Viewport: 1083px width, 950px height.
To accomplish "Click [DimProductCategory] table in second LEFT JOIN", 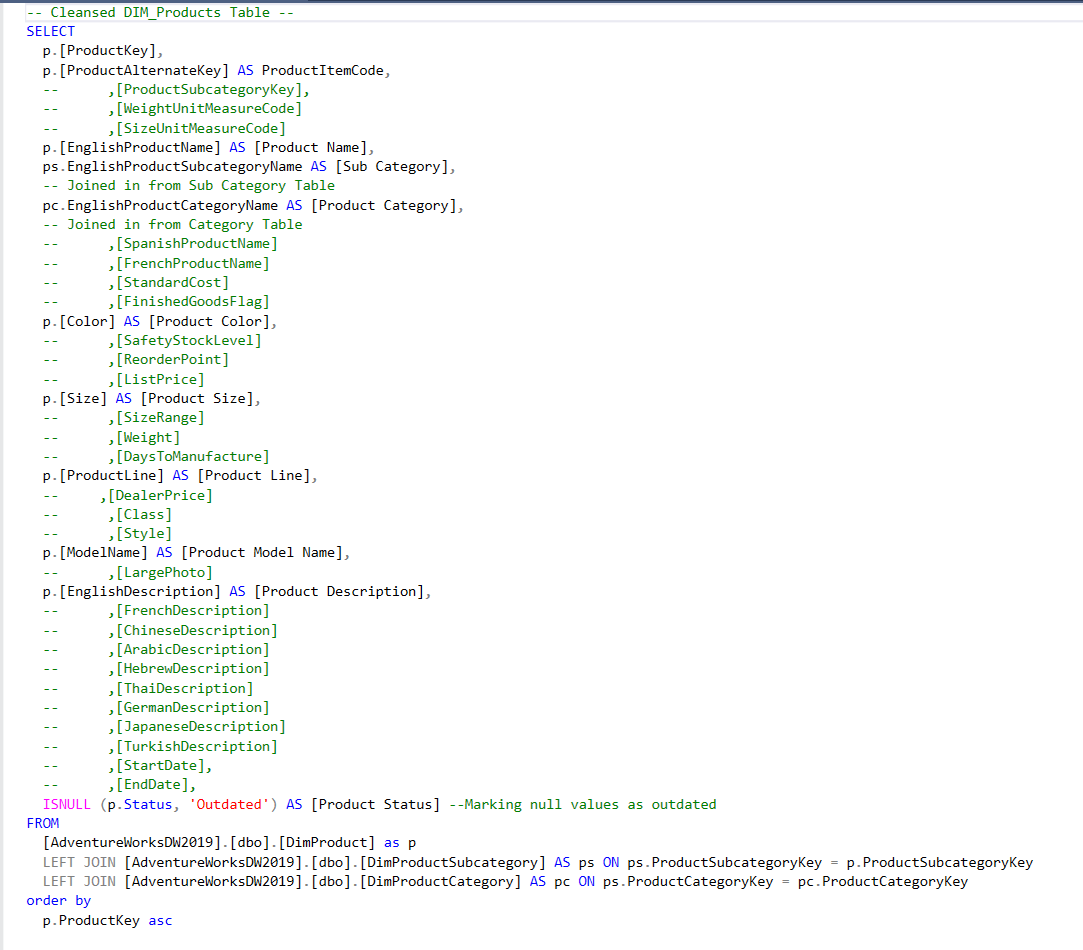I will tap(441, 882).
